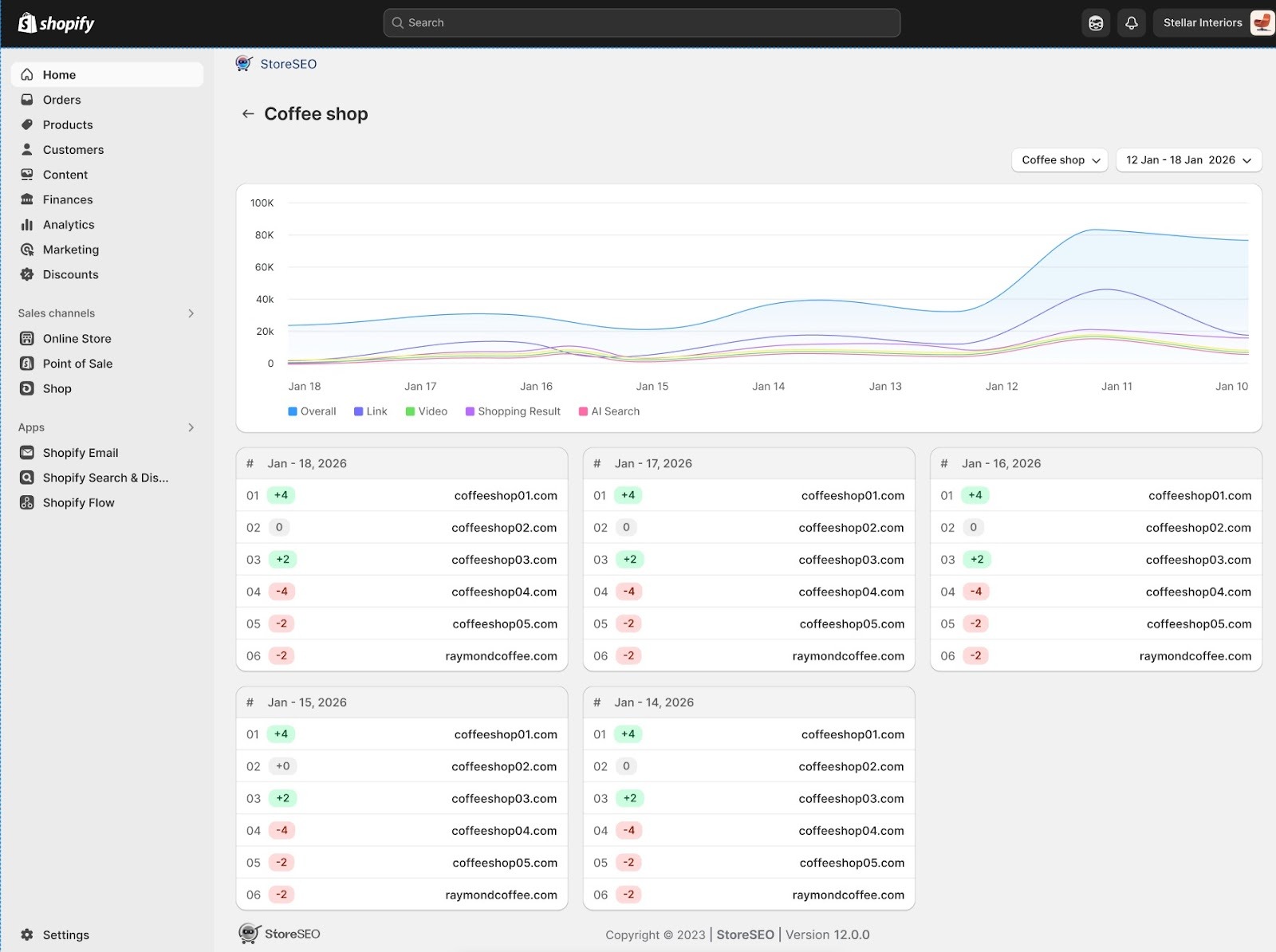Open the notification bell icon
This screenshot has width=1276, height=952.
(1131, 22)
